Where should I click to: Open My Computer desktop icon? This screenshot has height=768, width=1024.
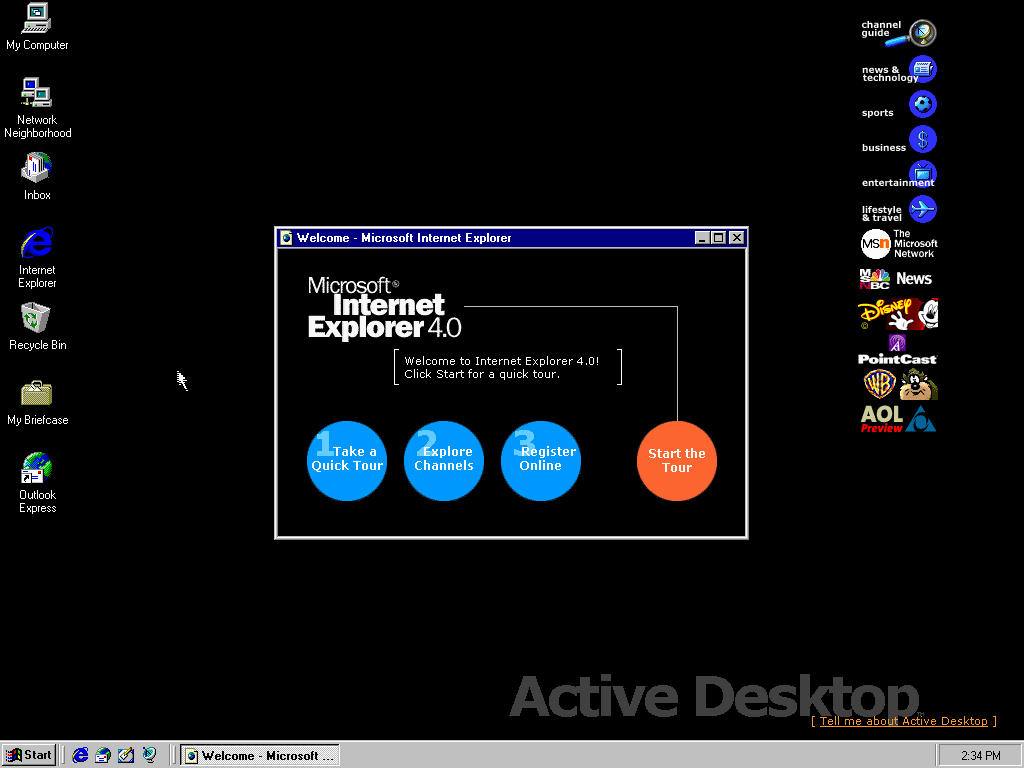tap(37, 27)
